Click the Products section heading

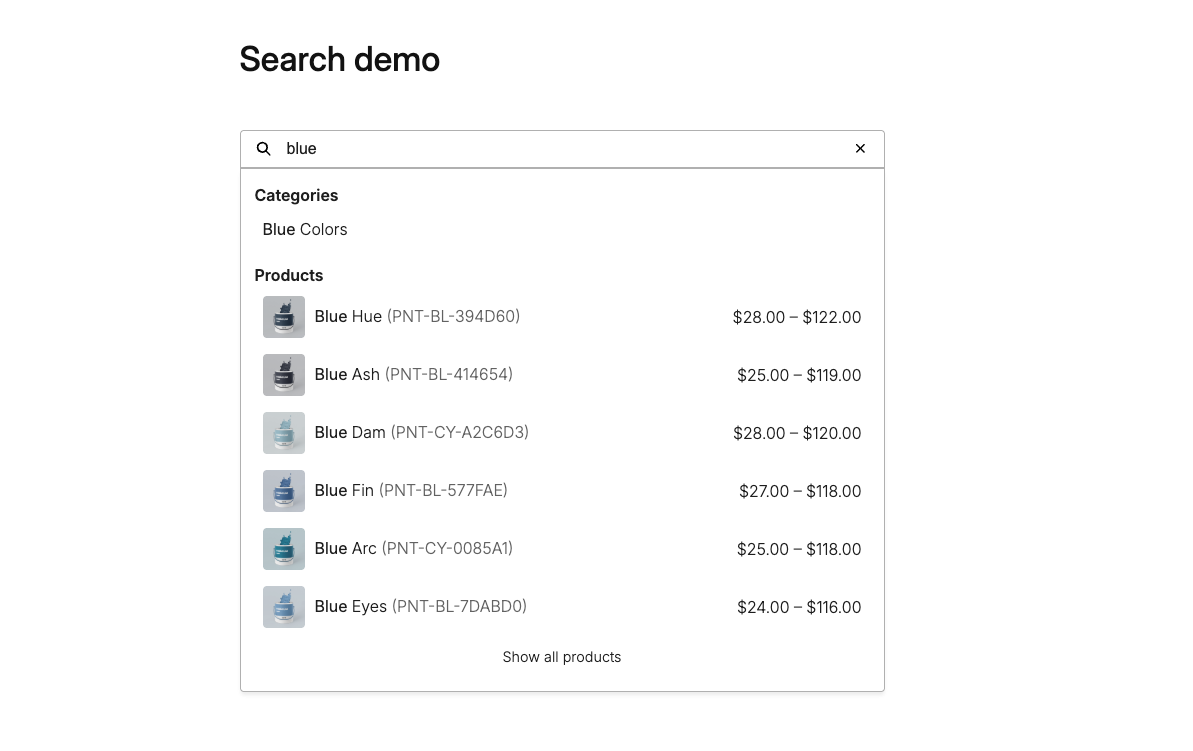click(288, 275)
